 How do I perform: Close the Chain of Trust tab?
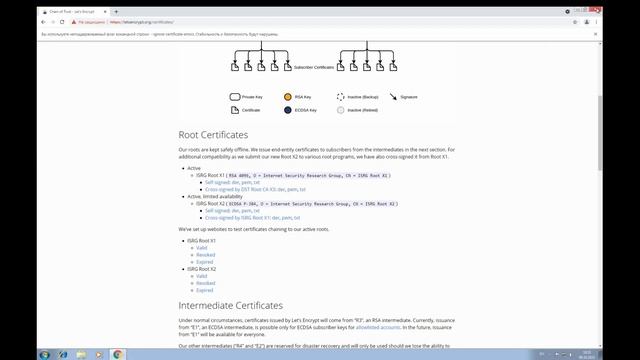105,12
